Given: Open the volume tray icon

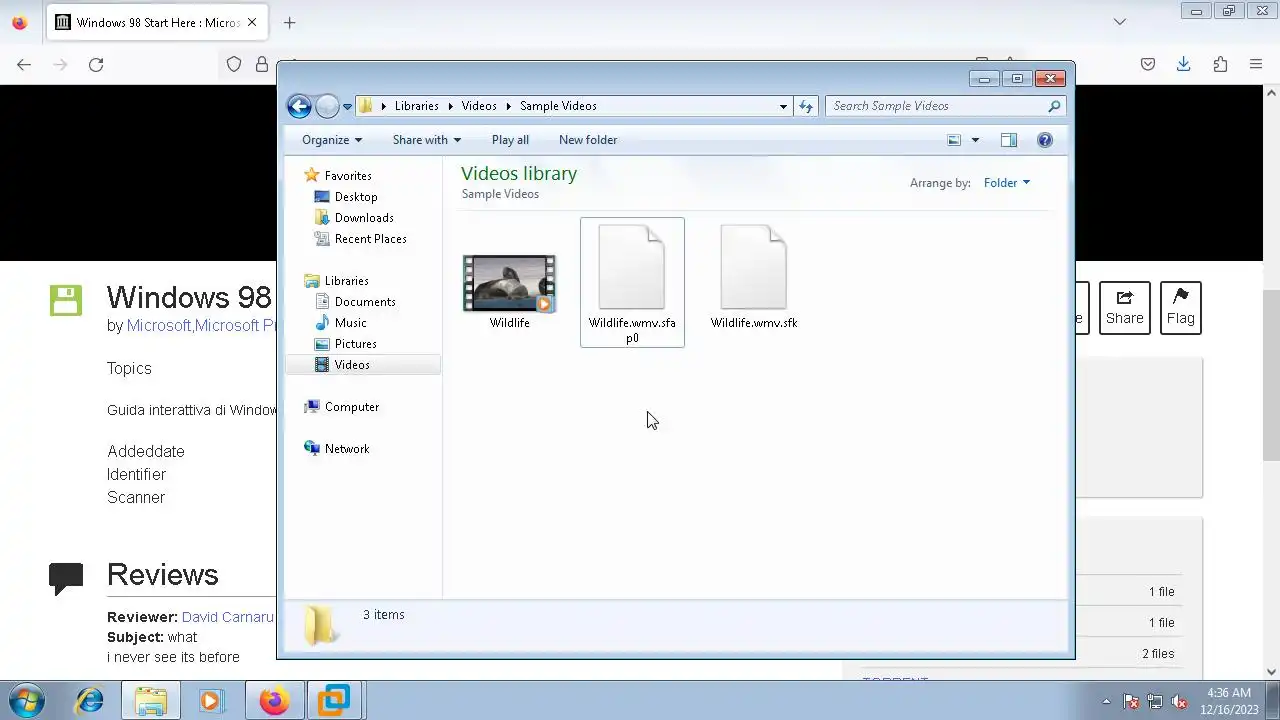Looking at the screenshot, I should [x=1179, y=701].
